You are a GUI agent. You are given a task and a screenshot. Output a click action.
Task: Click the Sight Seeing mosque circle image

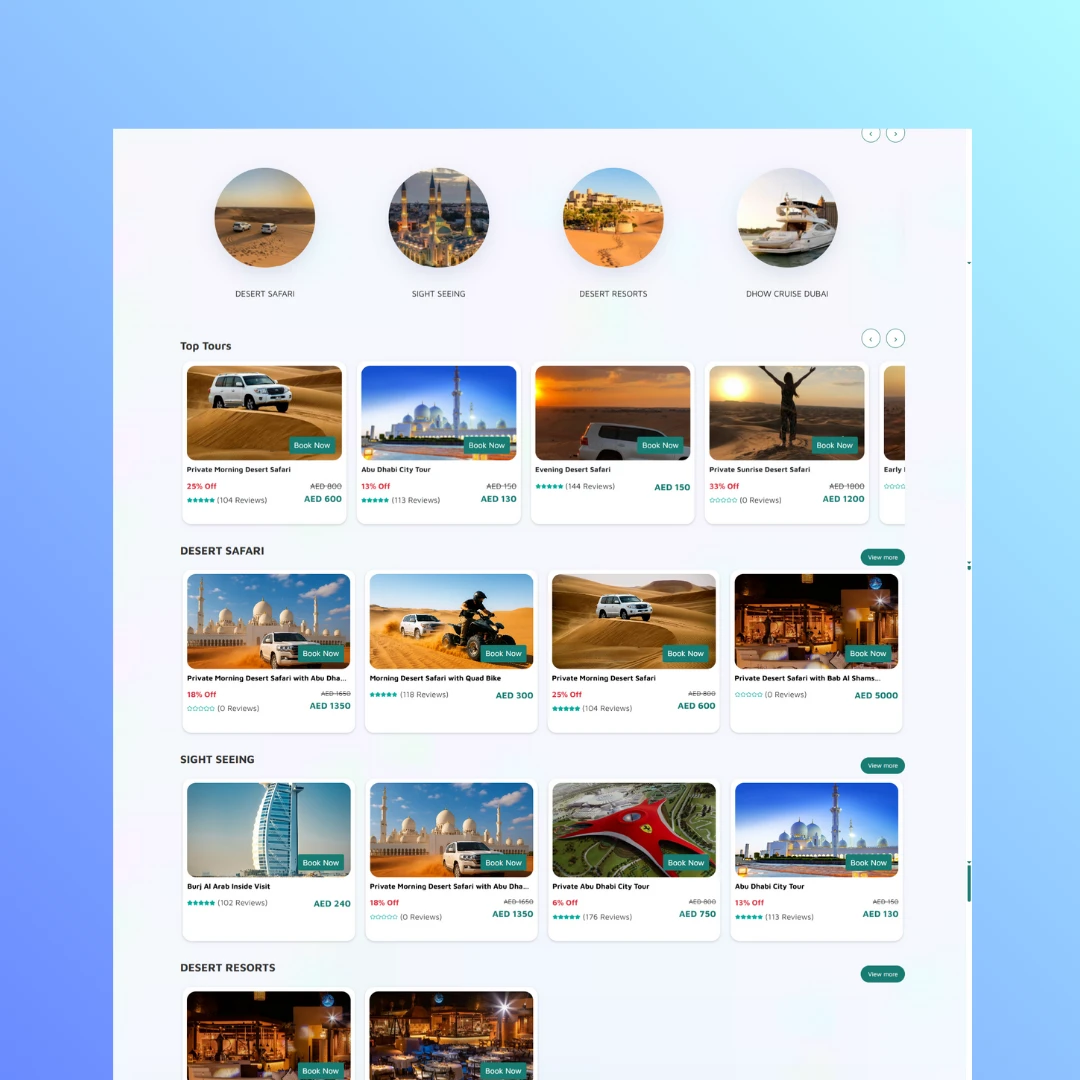pyautogui.click(x=439, y=218)
